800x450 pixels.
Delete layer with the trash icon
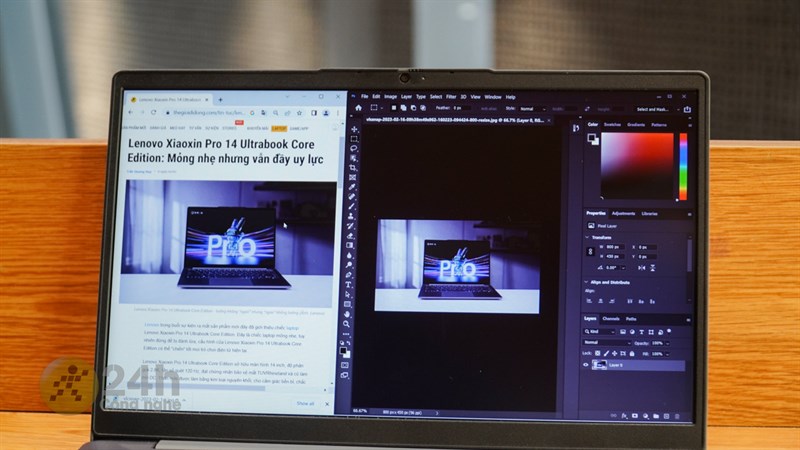[x=677, y=417]
